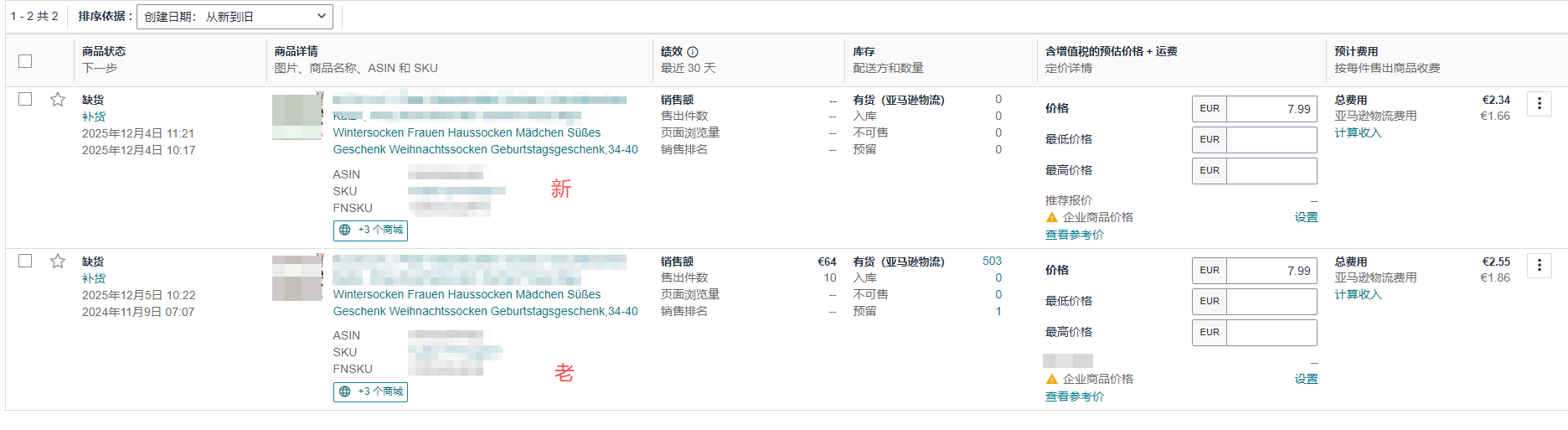Click the globe +3 个商城 badge in first row
Viewport: 1568px width, 430px height.
click(x=371, y=230)
